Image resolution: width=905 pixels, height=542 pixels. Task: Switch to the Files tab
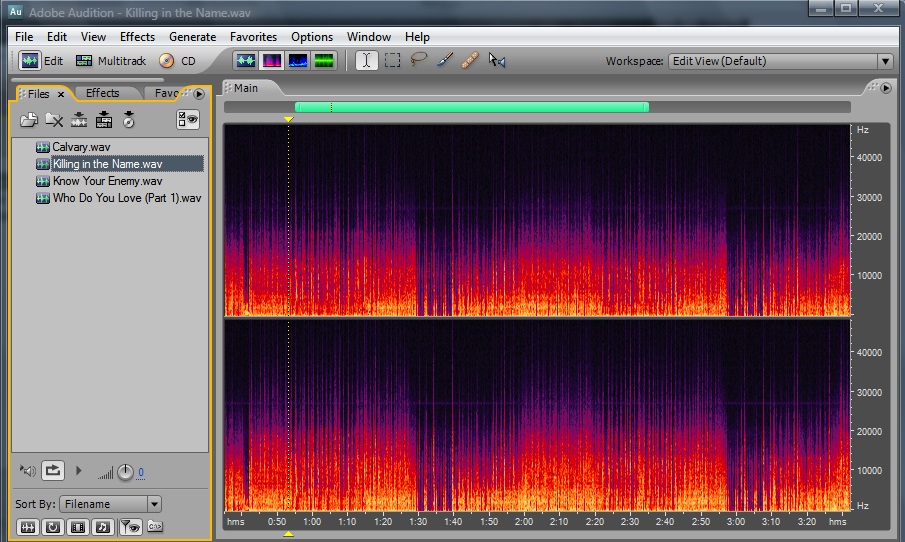pos(38,94)
